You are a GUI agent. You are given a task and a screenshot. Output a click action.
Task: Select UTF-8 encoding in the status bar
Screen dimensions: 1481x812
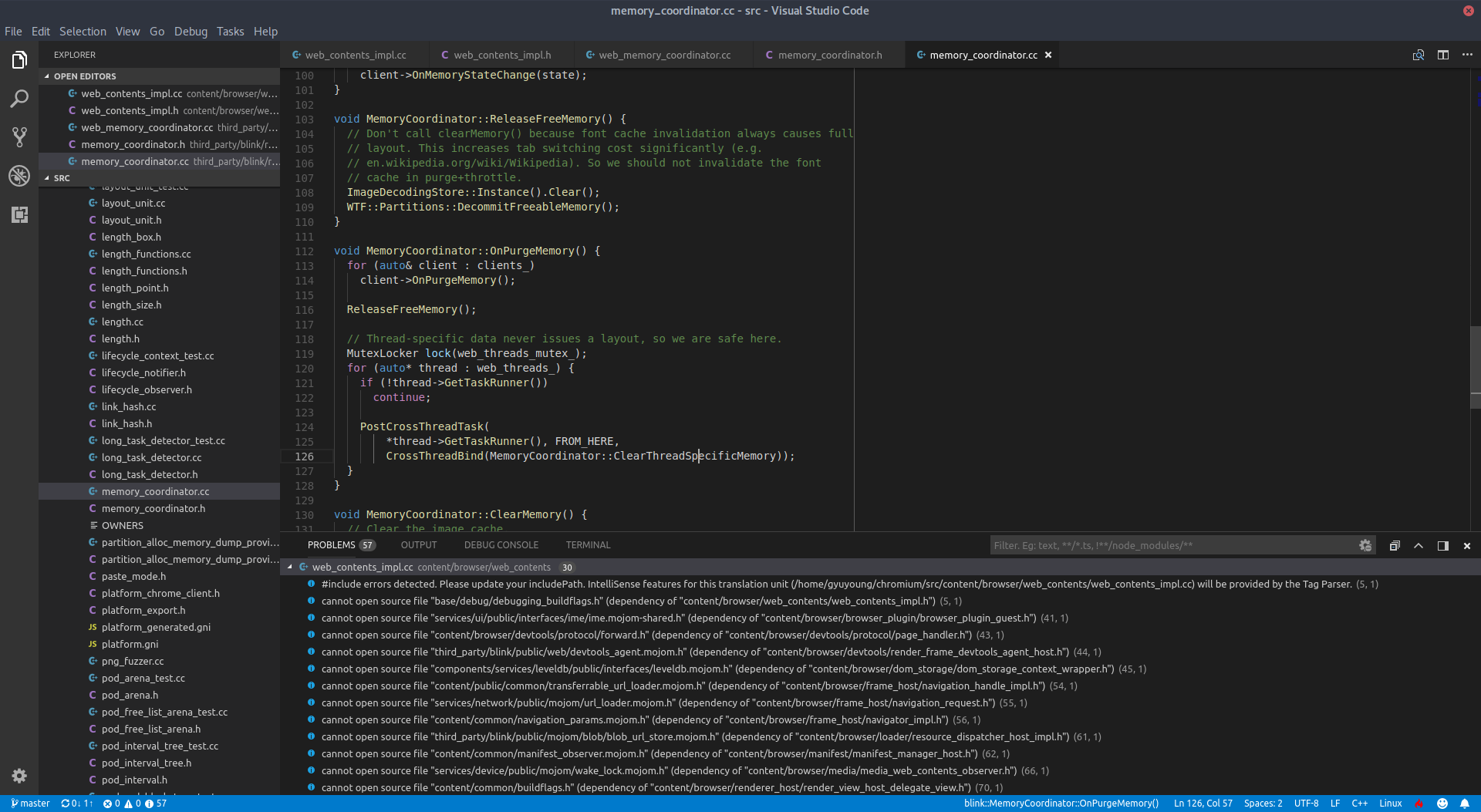coord(1307,803)
